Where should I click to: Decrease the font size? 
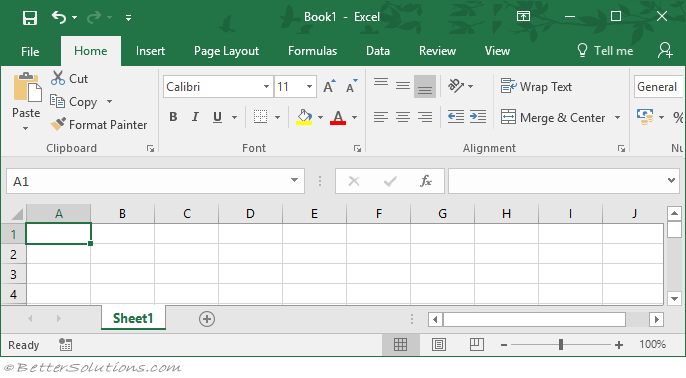pyautogui.click(x=352, y=87)
